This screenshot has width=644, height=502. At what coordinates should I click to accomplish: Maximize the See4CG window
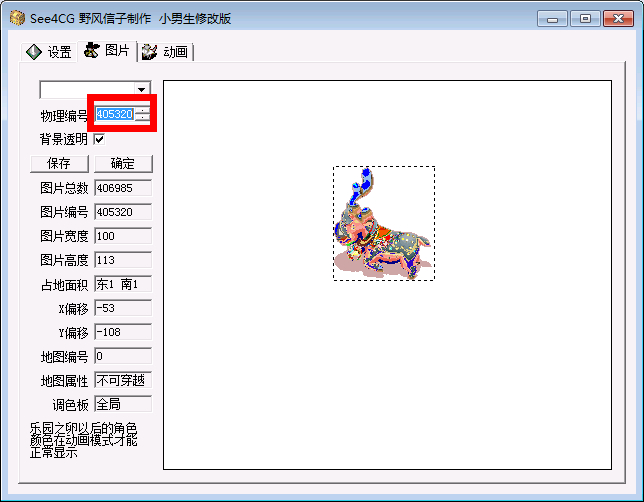584,18
